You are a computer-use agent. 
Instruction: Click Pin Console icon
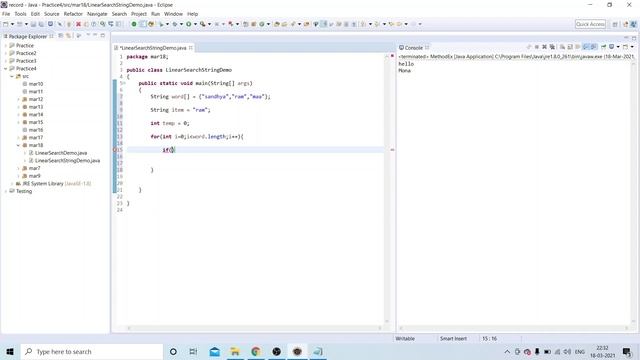pyautogui.click(x=603, y=47)
